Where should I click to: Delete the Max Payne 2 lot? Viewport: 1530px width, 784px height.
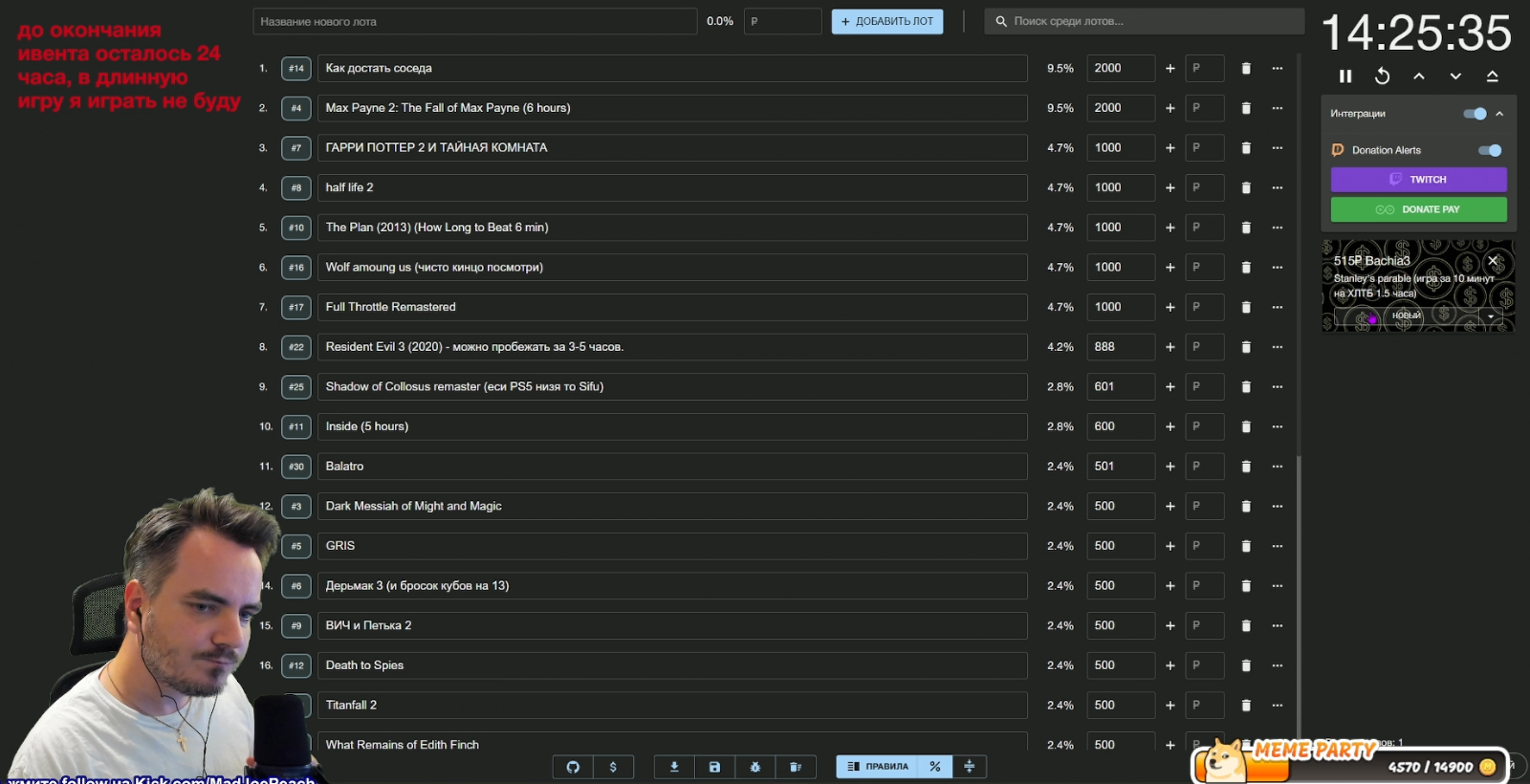click(1246, 108)
